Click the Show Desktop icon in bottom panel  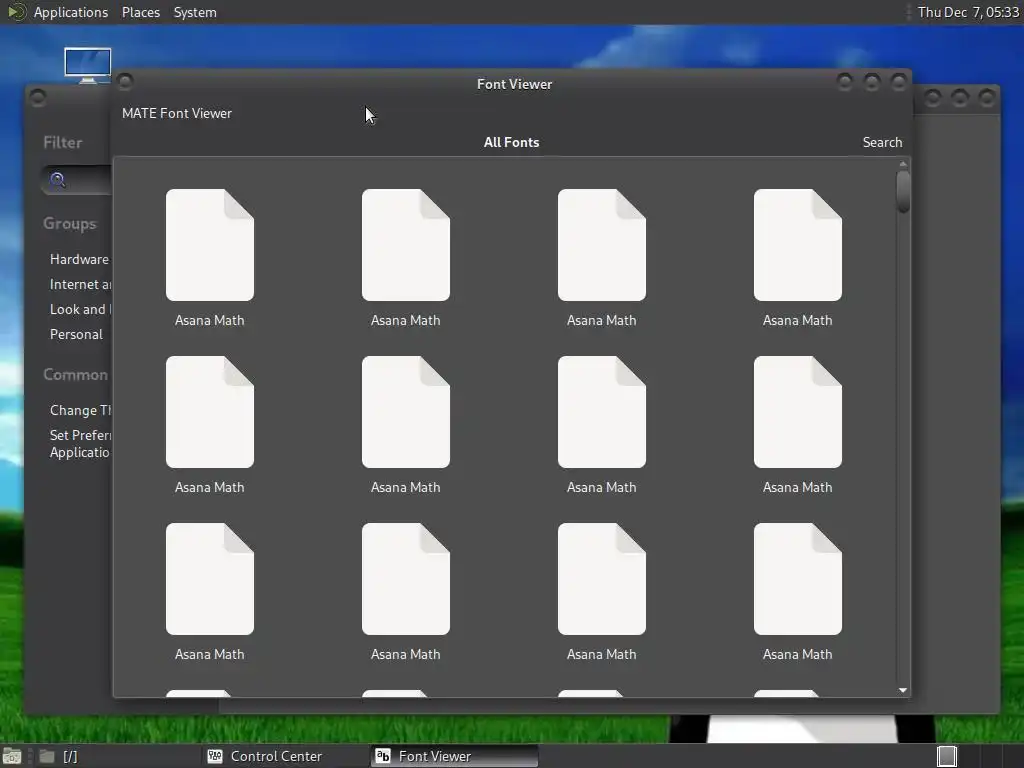coord(11,756)
